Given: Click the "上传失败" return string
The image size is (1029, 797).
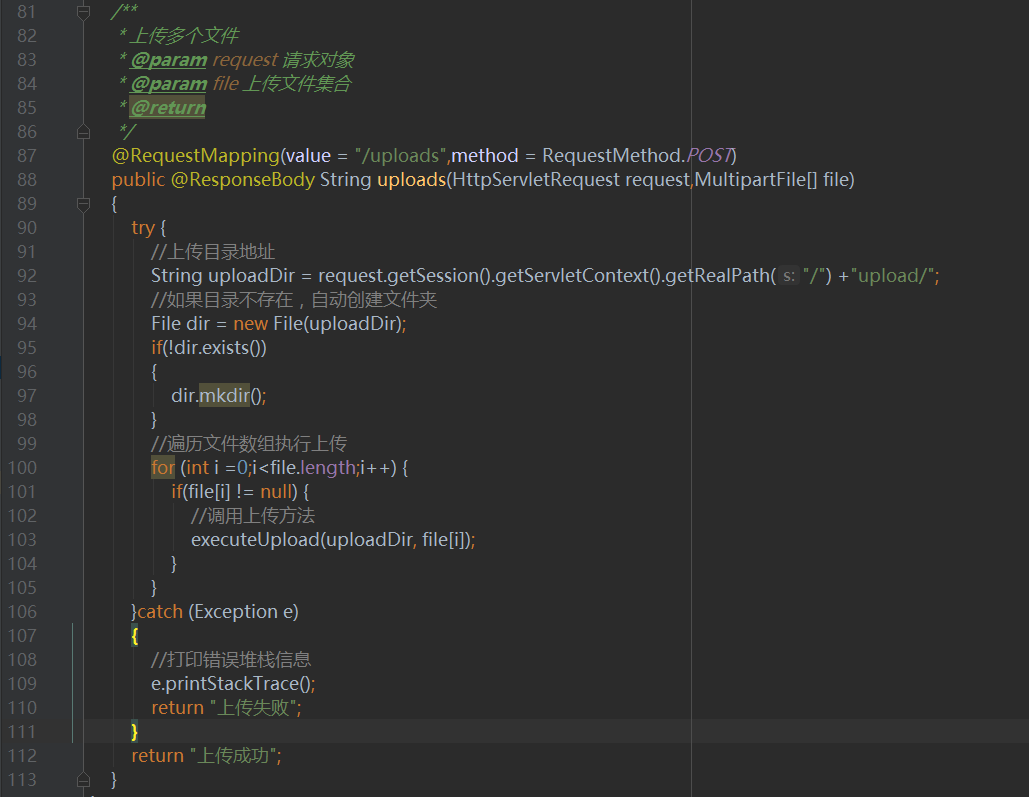Looking at the screenshot, I should tap(253, 708).
